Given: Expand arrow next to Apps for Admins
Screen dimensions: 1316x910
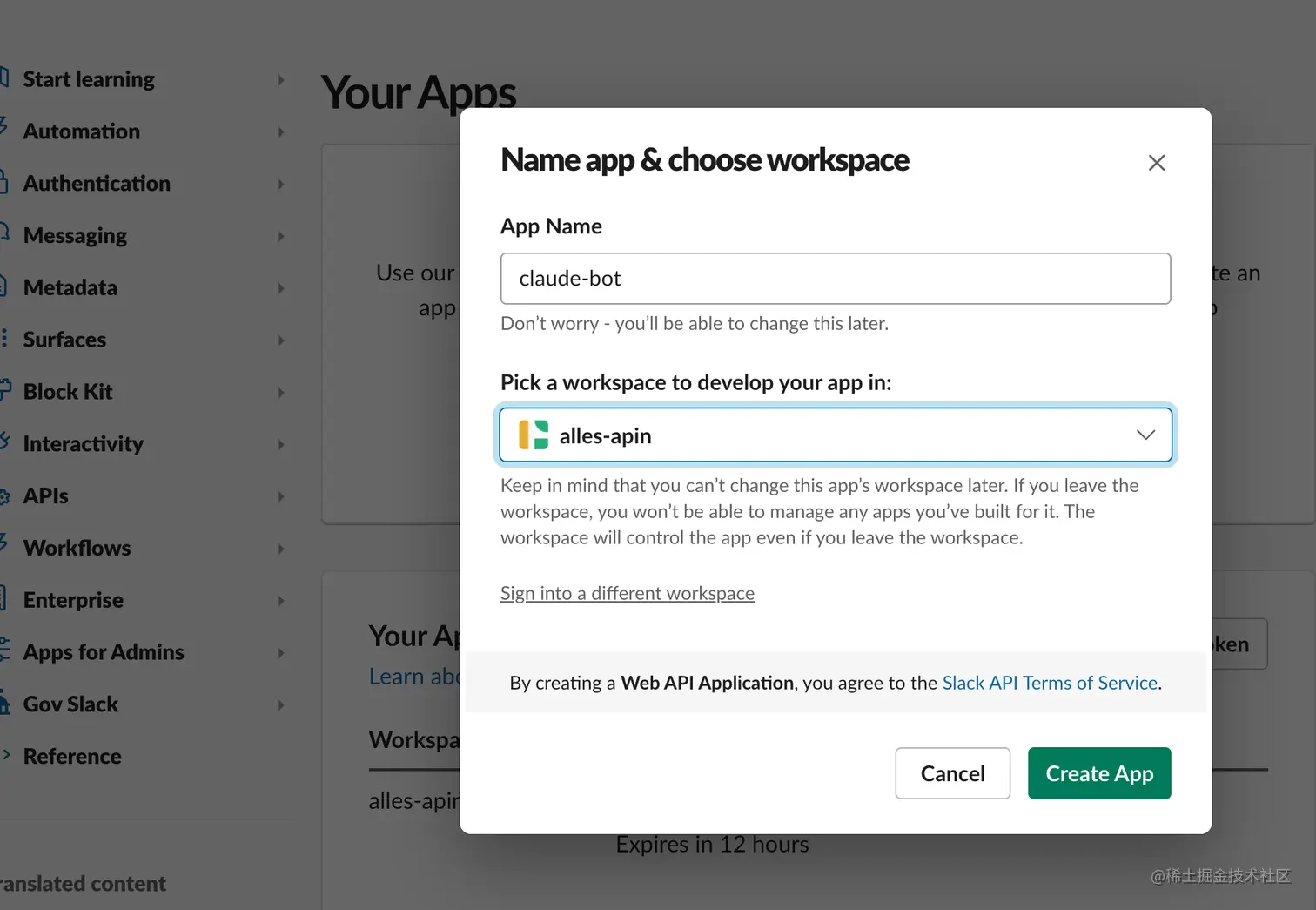Looking at the screenshot, I should (280, 653).
